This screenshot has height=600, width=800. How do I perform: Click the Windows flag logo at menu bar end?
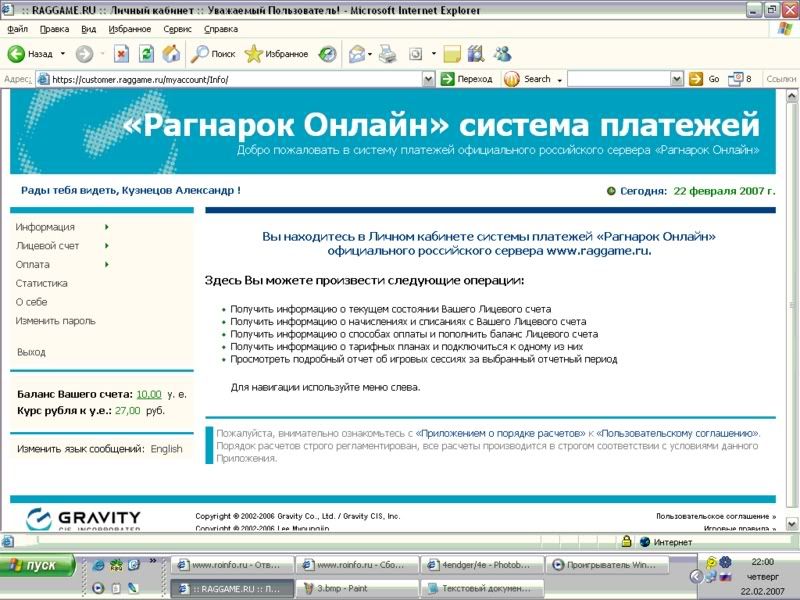coord(785,29)
